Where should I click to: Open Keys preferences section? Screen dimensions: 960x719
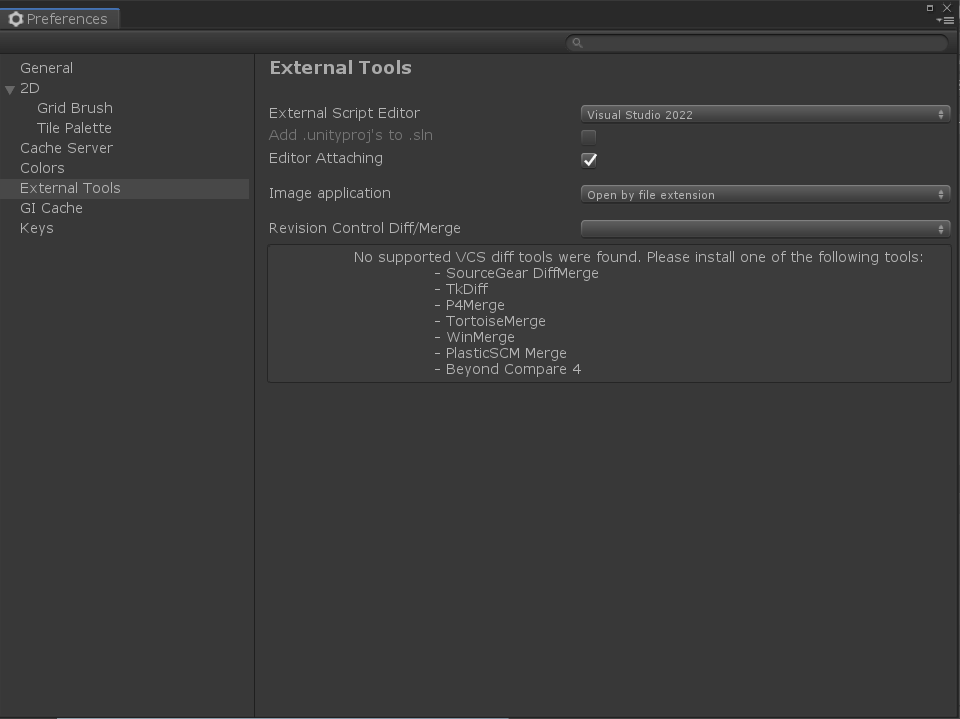click(x=37, y=228)
